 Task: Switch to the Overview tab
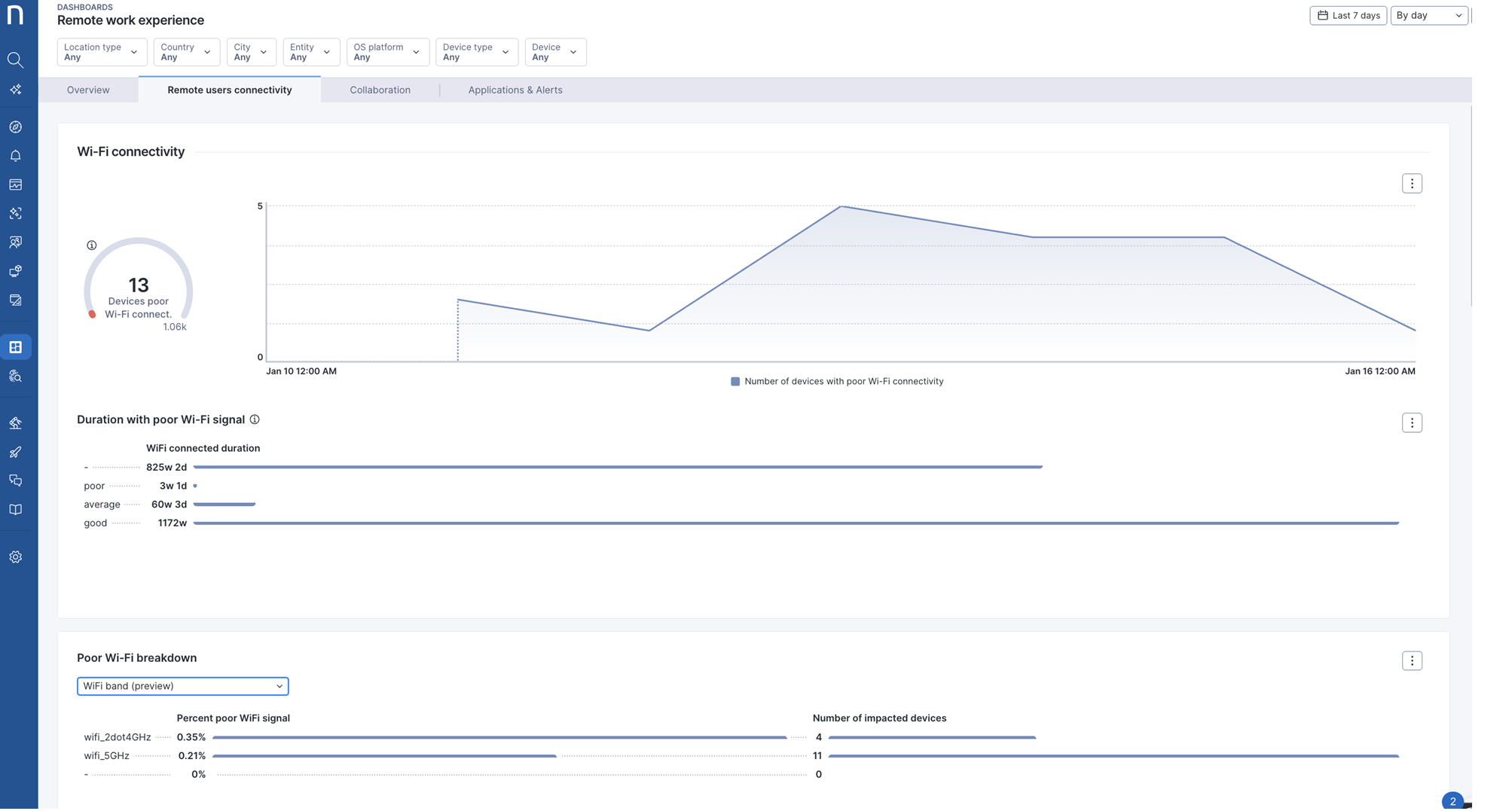88,90
